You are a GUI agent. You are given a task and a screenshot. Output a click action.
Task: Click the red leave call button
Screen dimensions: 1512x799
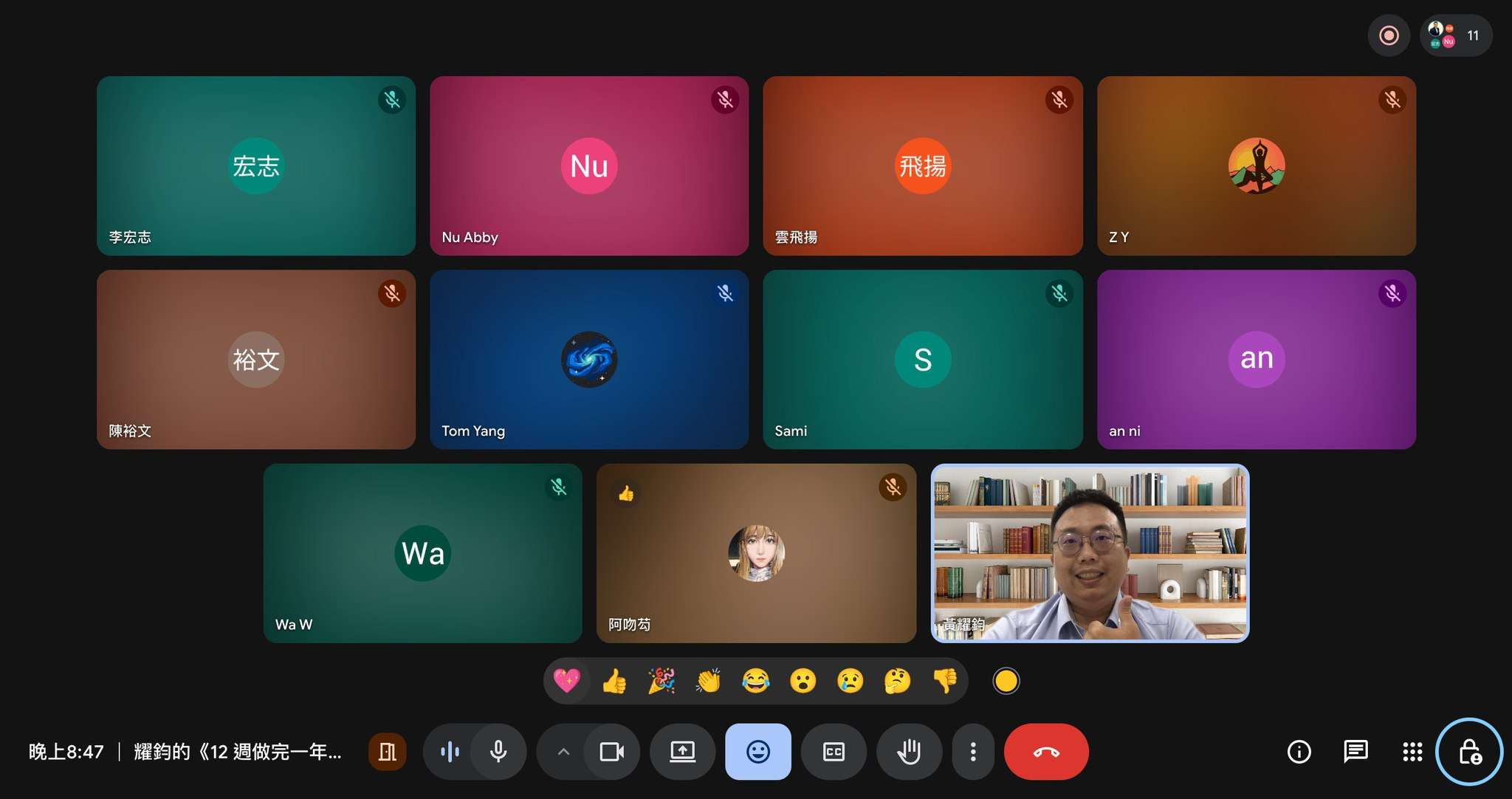[1045, 752]
